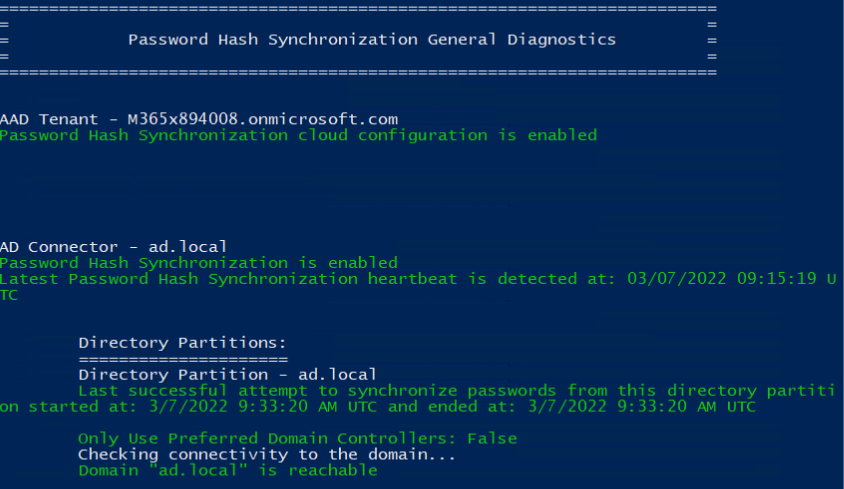This screenshot has height=489, width=844.
Task: Click the Password Hash Synchronization General Diagnostics title
Action: (372, 40)
